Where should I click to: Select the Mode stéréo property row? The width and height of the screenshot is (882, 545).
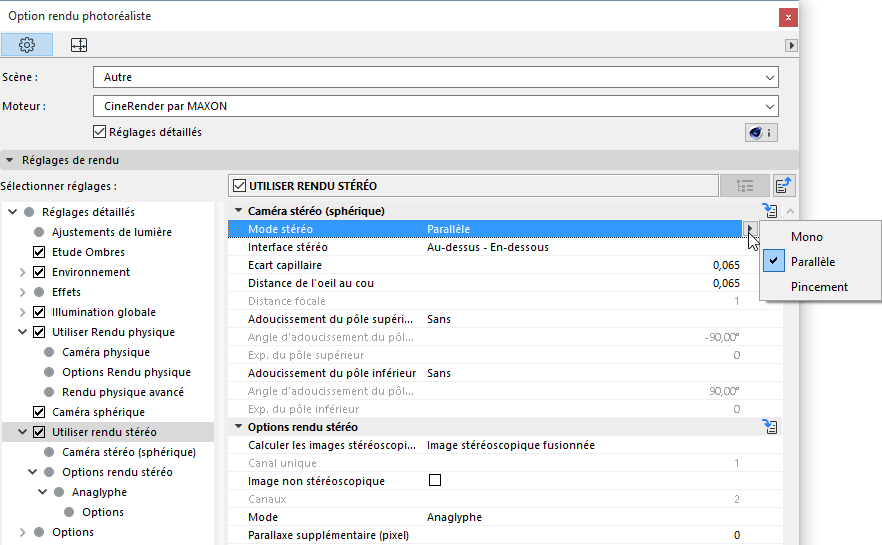(485, 229)
